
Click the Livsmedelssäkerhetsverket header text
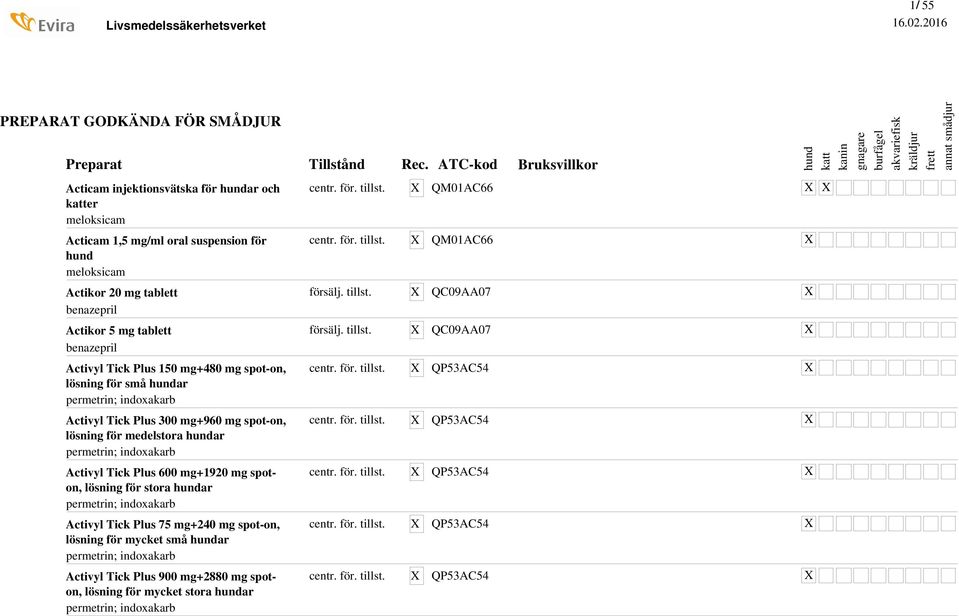coord(186,25)
